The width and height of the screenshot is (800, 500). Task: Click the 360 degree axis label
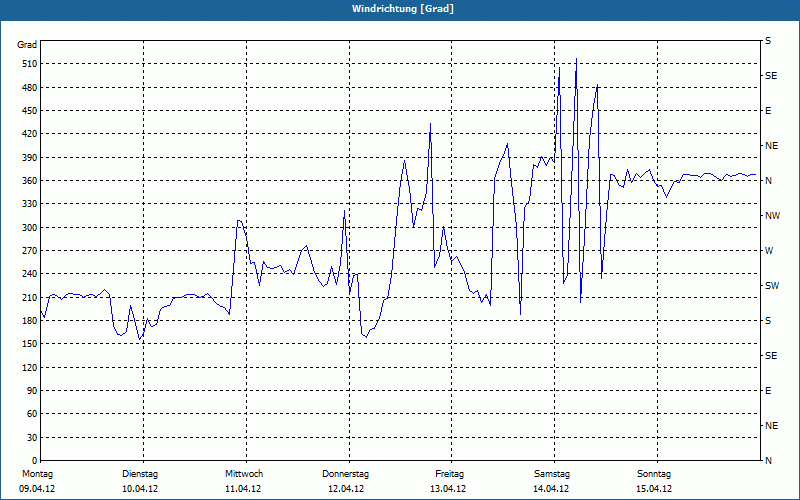point(29,181)
